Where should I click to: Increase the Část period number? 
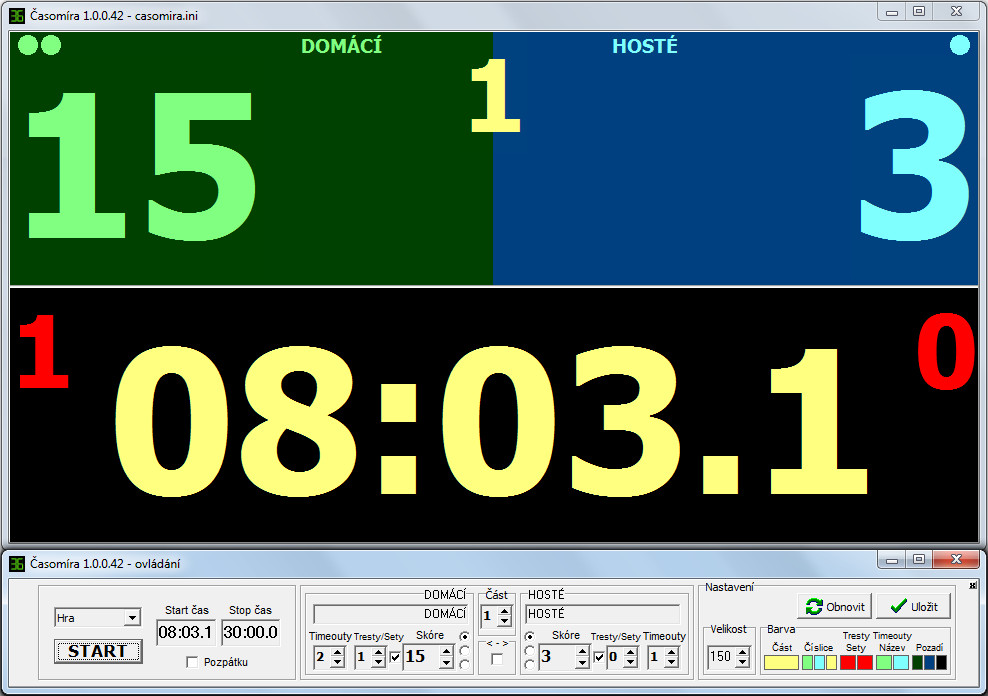pos(504,612)
